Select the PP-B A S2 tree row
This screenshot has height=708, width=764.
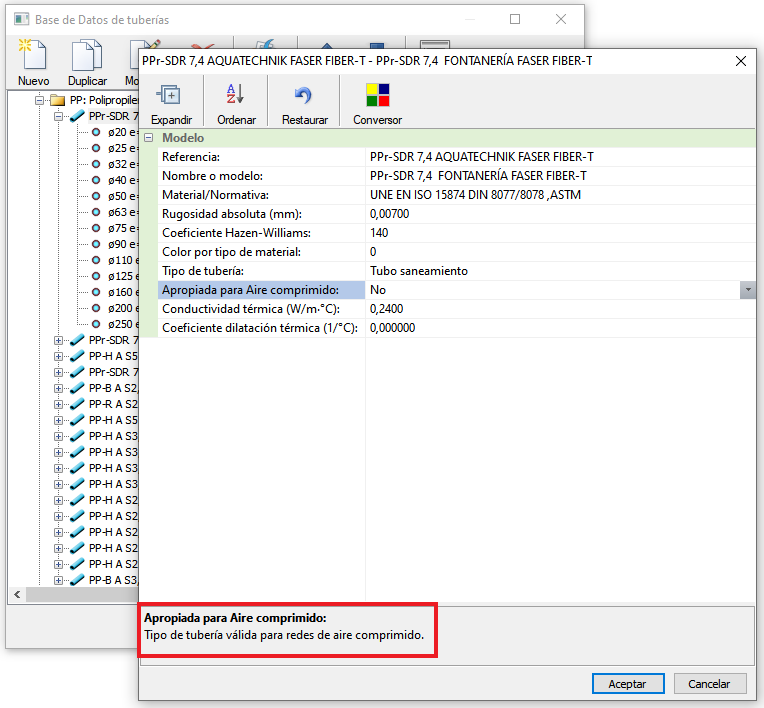pyautogui.click(x=104, y=388)
